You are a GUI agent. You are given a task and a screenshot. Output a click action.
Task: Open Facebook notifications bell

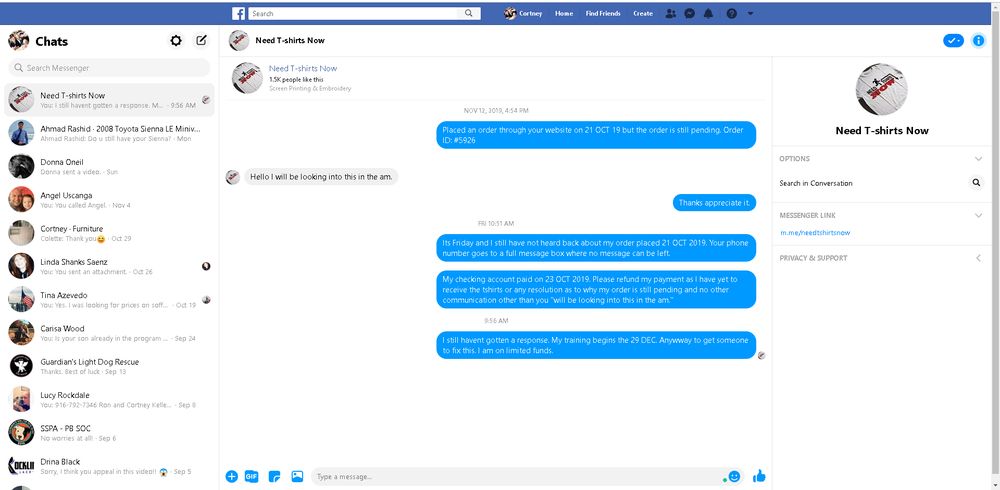coord(708,14)
